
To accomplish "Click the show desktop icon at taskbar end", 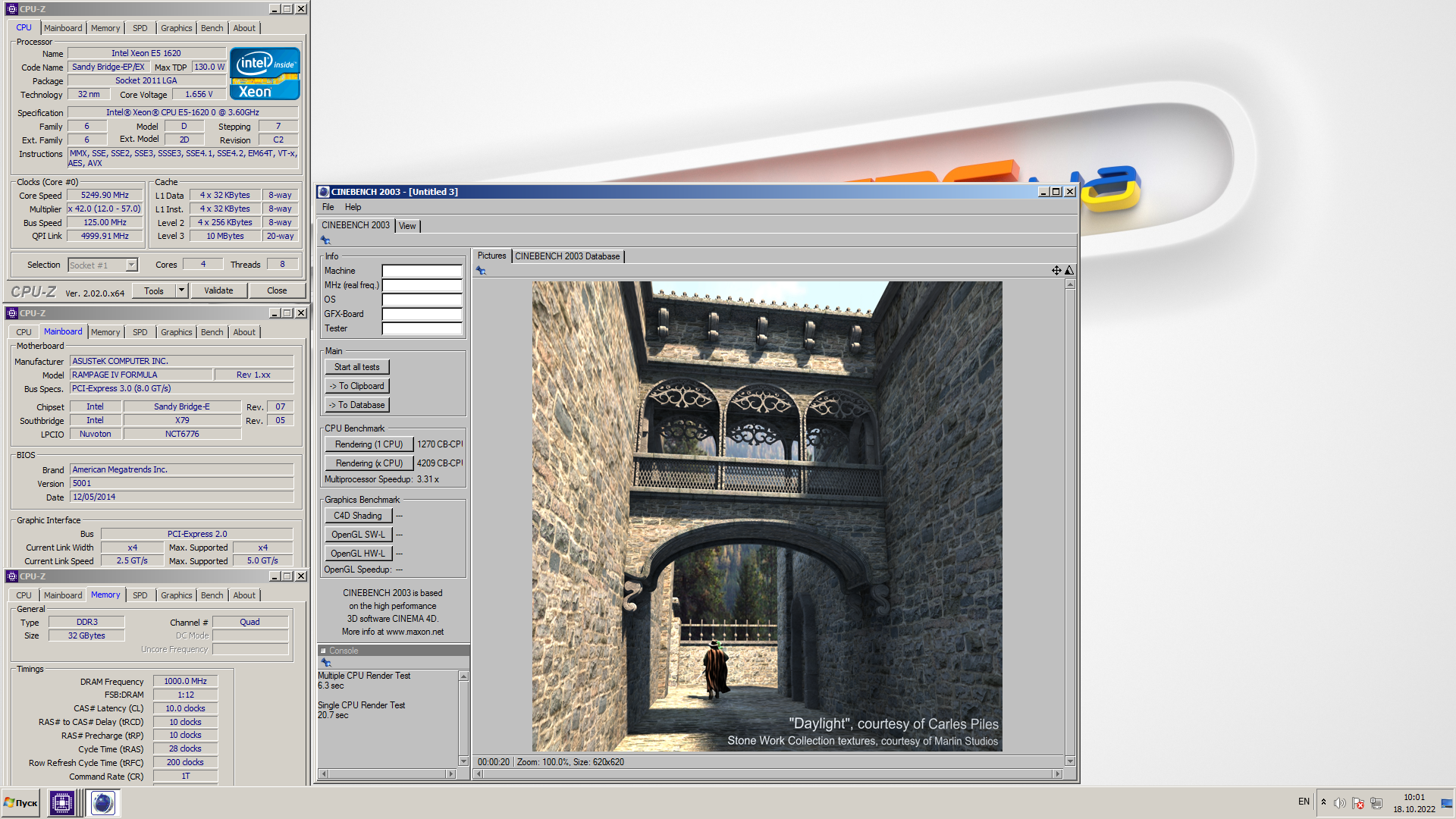I will pos(1447,802).
